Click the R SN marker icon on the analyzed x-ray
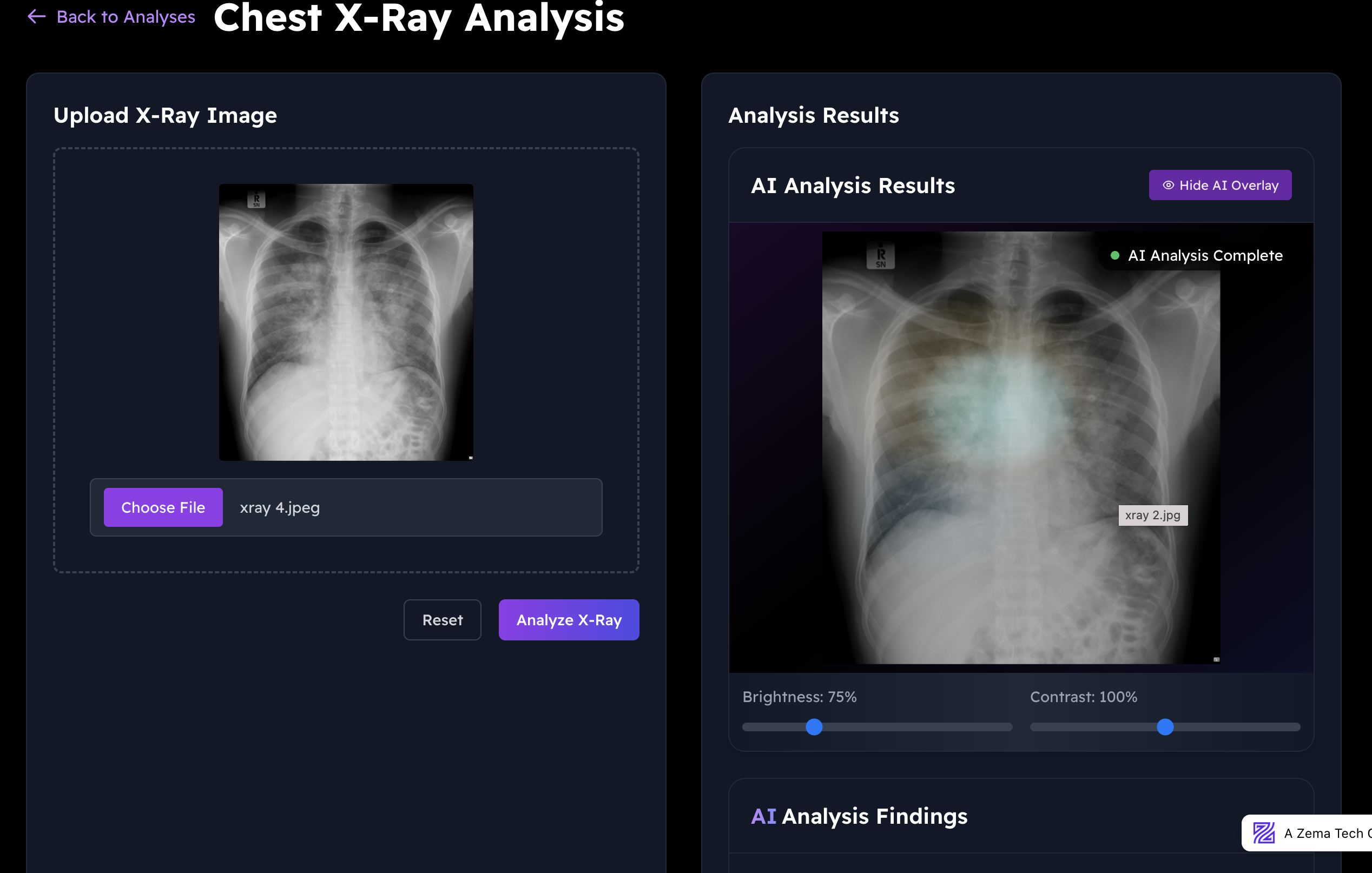This screenshot has height=873, width=1372. click(881, 256)
